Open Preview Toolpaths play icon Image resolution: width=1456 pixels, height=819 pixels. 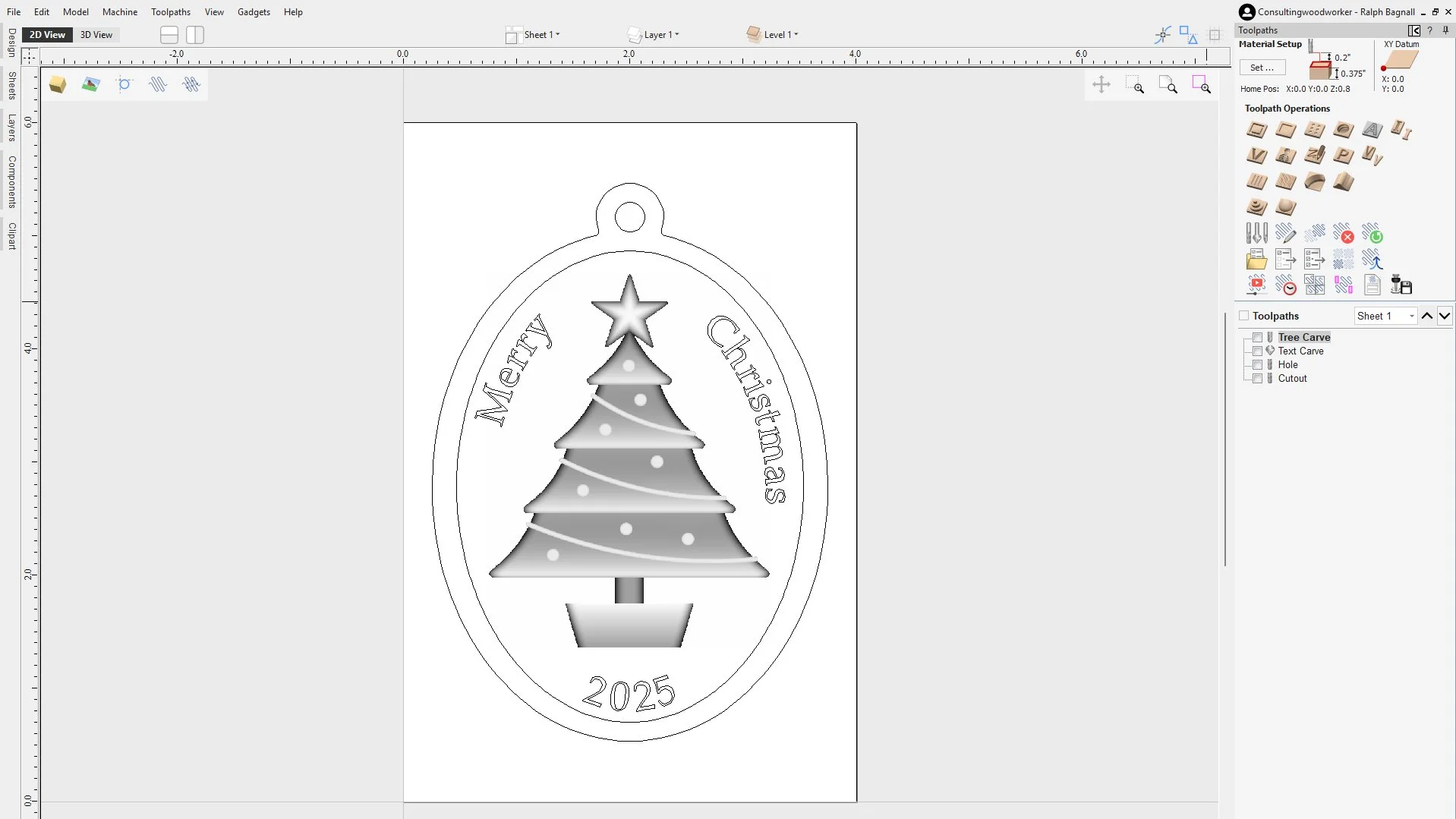[1257, 285]
